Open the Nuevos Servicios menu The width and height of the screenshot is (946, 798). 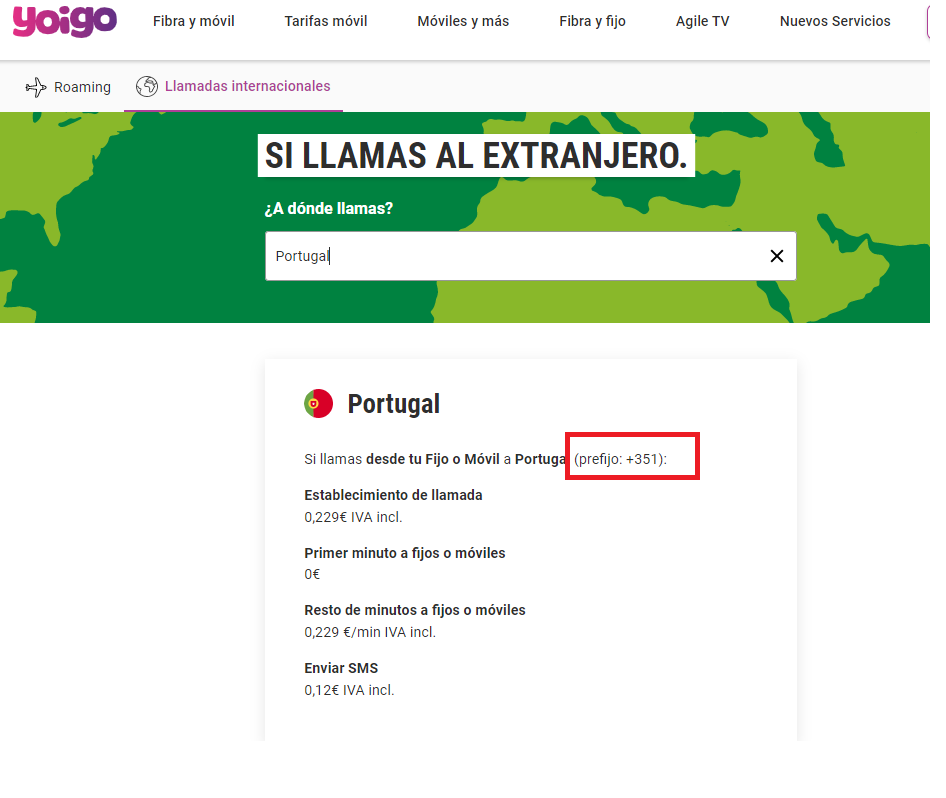[x=835, y=21]
